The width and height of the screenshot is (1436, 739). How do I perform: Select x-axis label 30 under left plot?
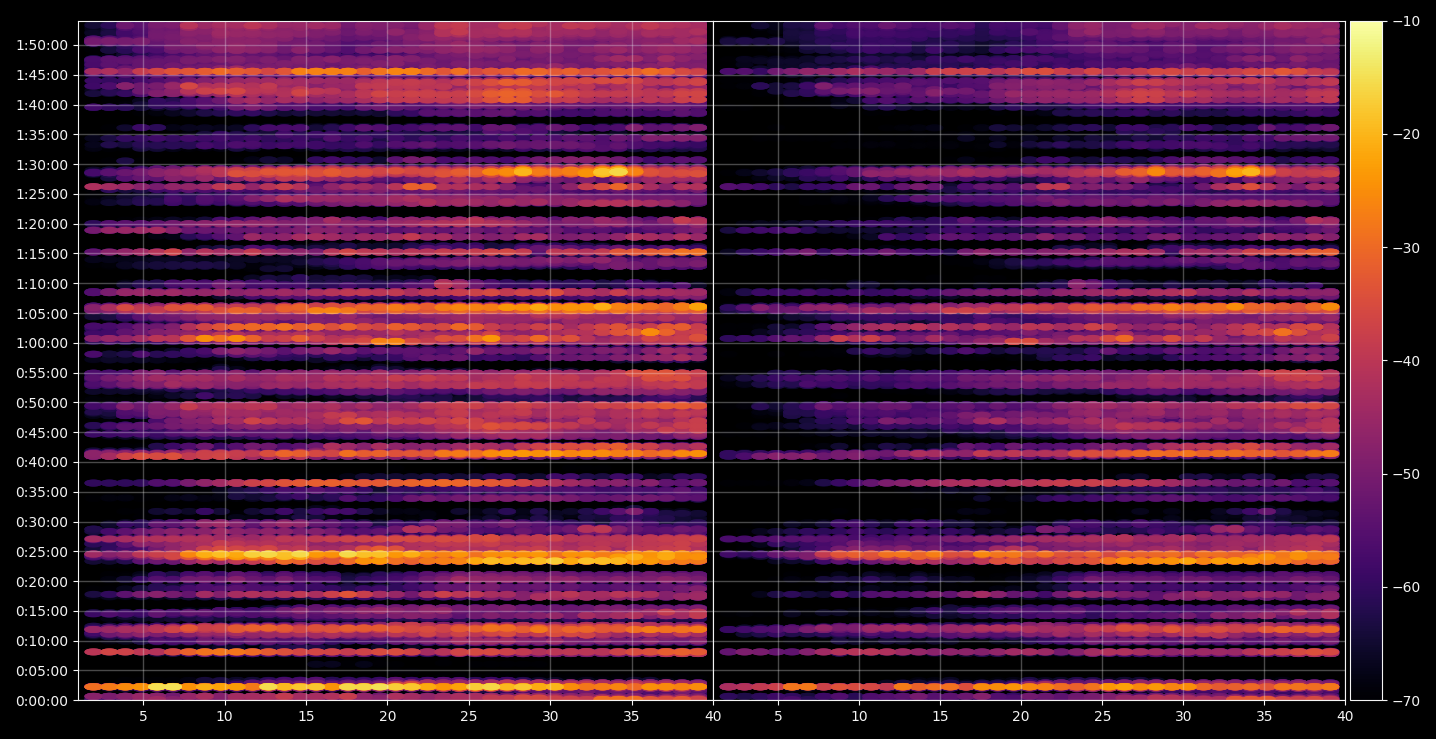(550, 717)
